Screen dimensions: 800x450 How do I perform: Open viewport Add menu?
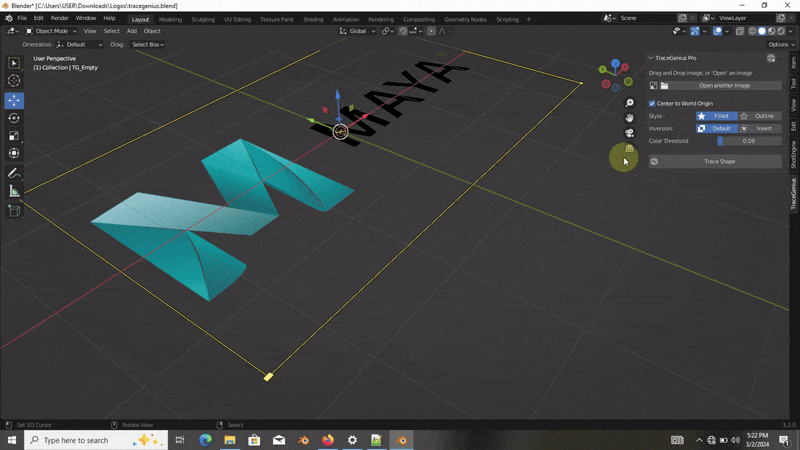132,31
